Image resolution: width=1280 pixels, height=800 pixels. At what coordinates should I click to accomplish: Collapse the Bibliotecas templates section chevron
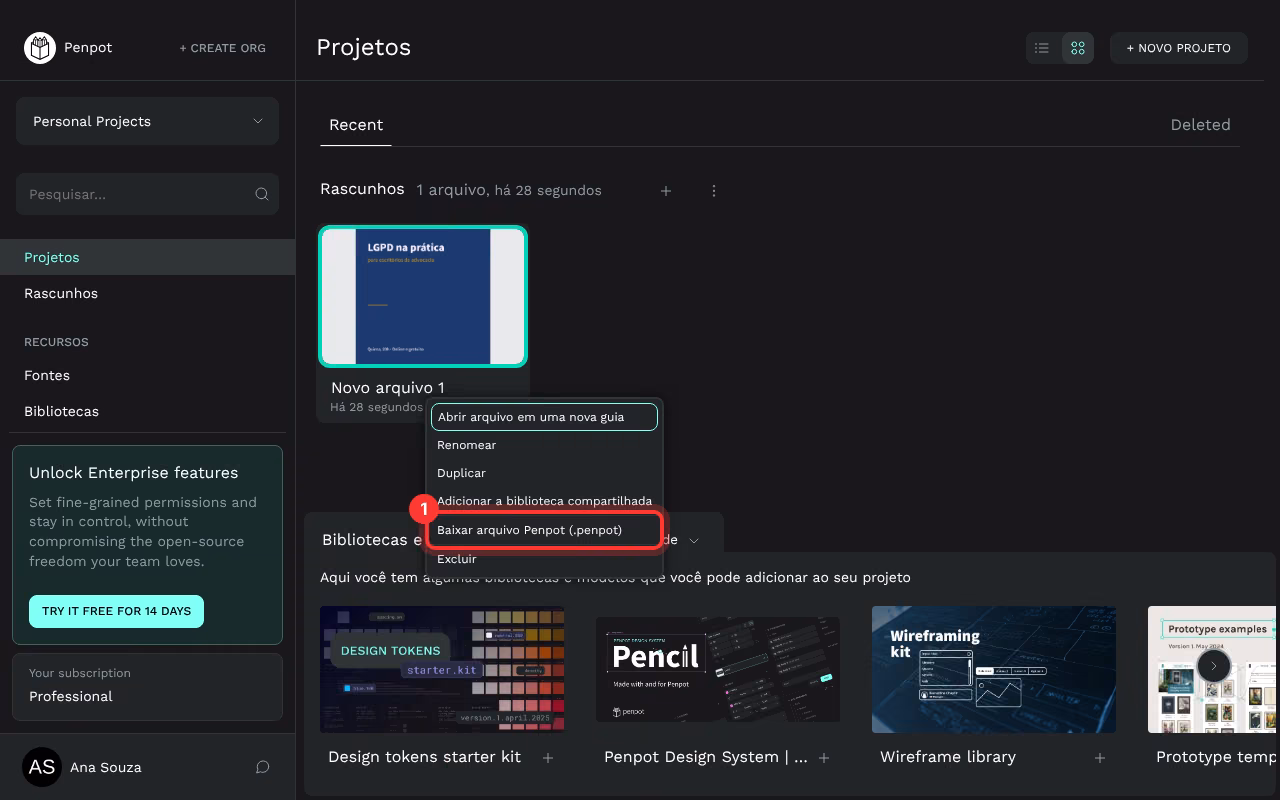pos(694,540)
